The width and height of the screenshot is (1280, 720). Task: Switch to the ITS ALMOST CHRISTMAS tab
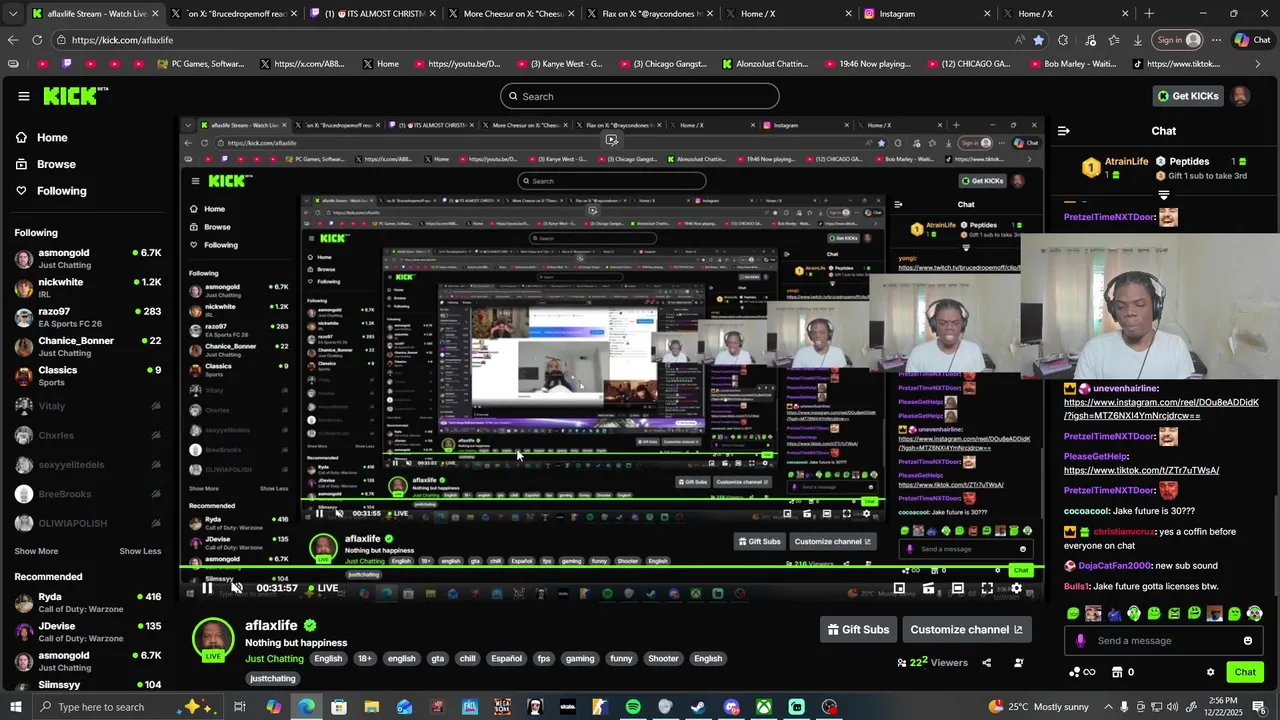(373, 14)
